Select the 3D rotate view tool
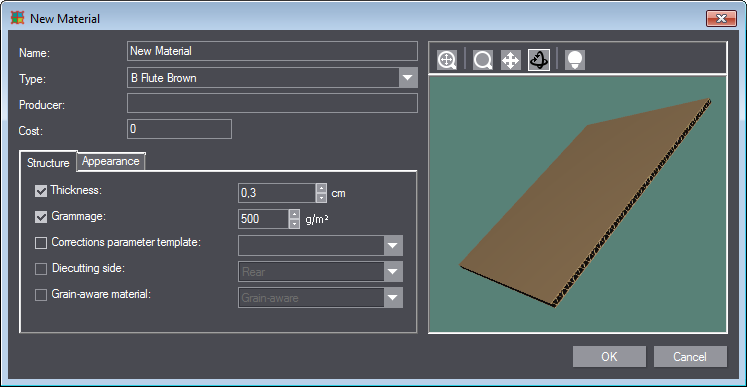 (539, 60)
